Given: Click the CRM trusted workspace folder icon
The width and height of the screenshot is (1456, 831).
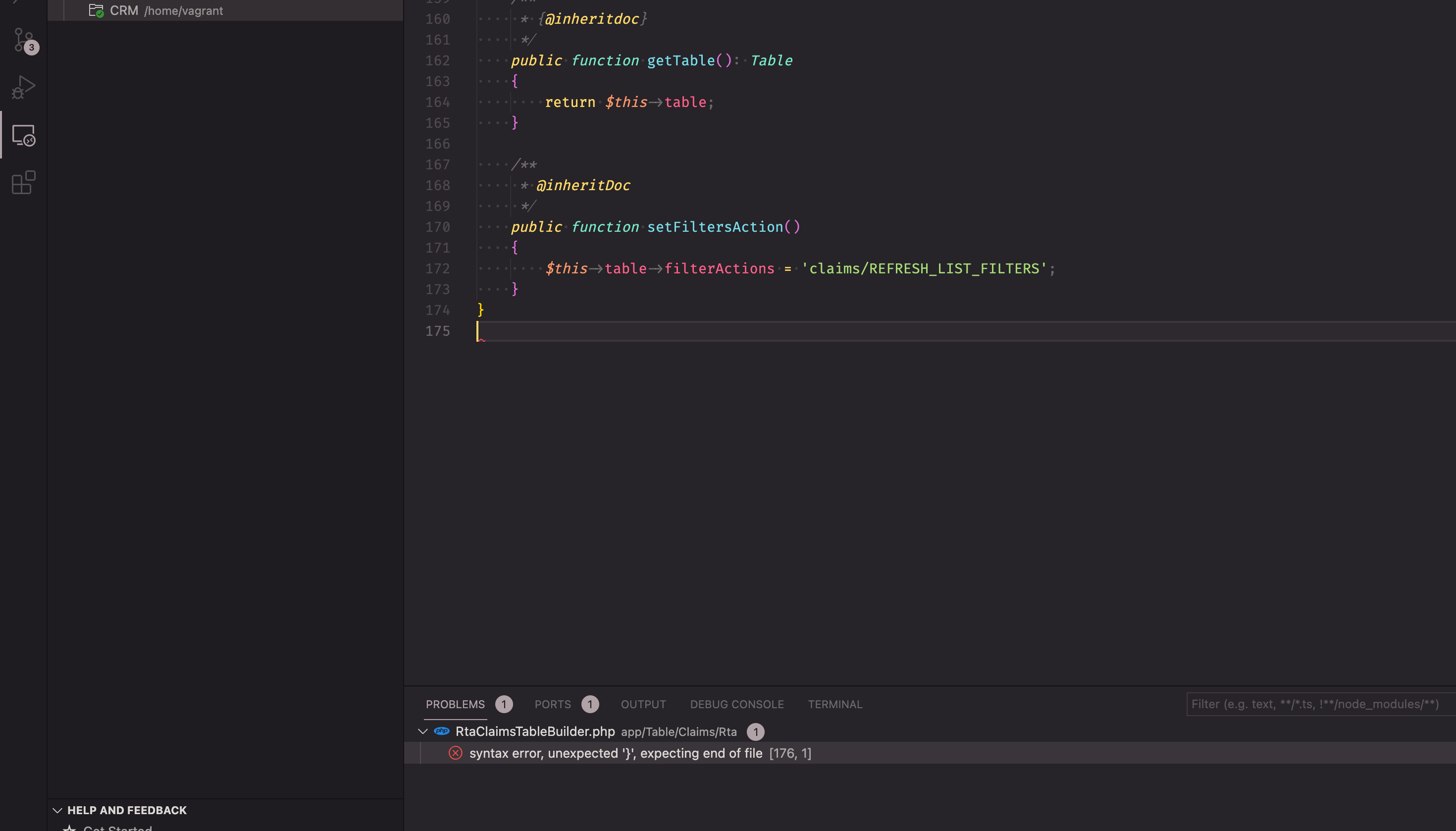Looking at the screenshot, I should 95,10.
